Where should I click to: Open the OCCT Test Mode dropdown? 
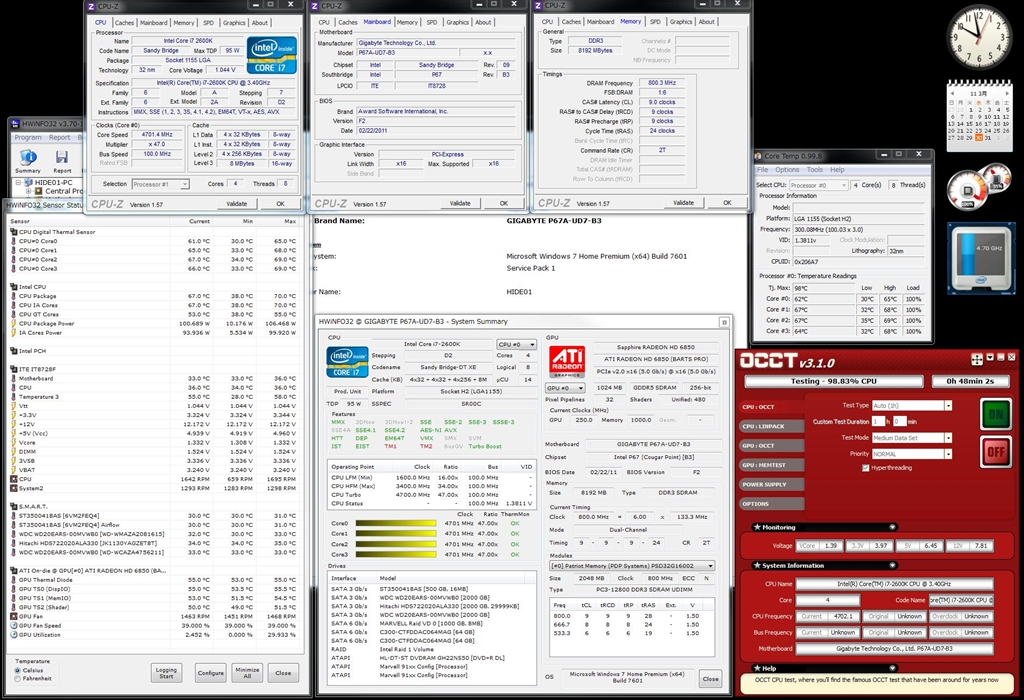[912, 438]
